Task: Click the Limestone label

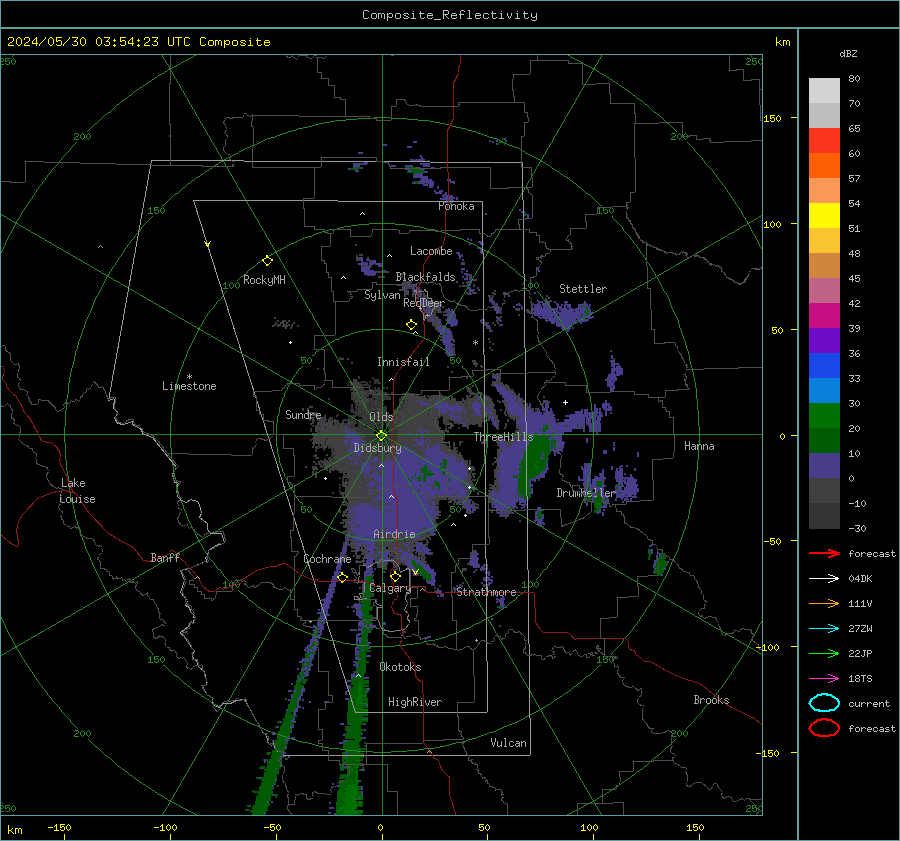Action: click(189, 386)
